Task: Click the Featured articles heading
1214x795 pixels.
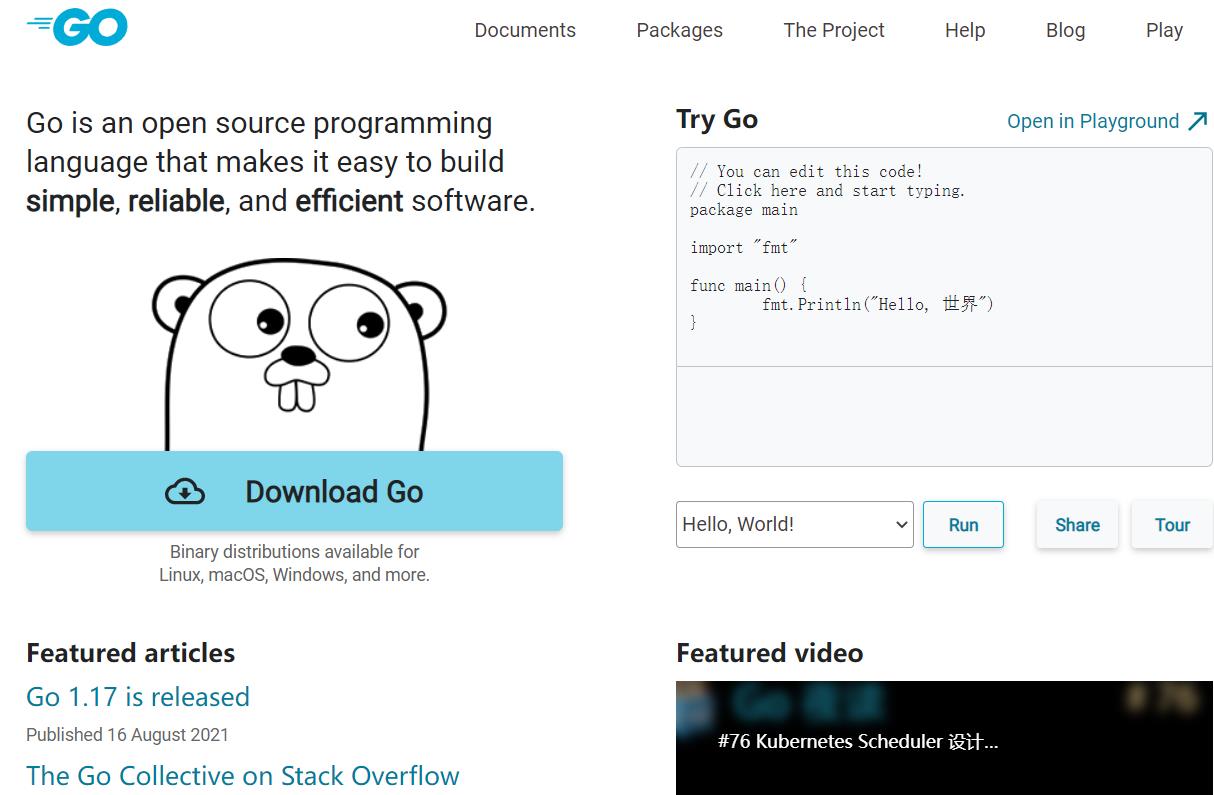Action: coord(131,653)
